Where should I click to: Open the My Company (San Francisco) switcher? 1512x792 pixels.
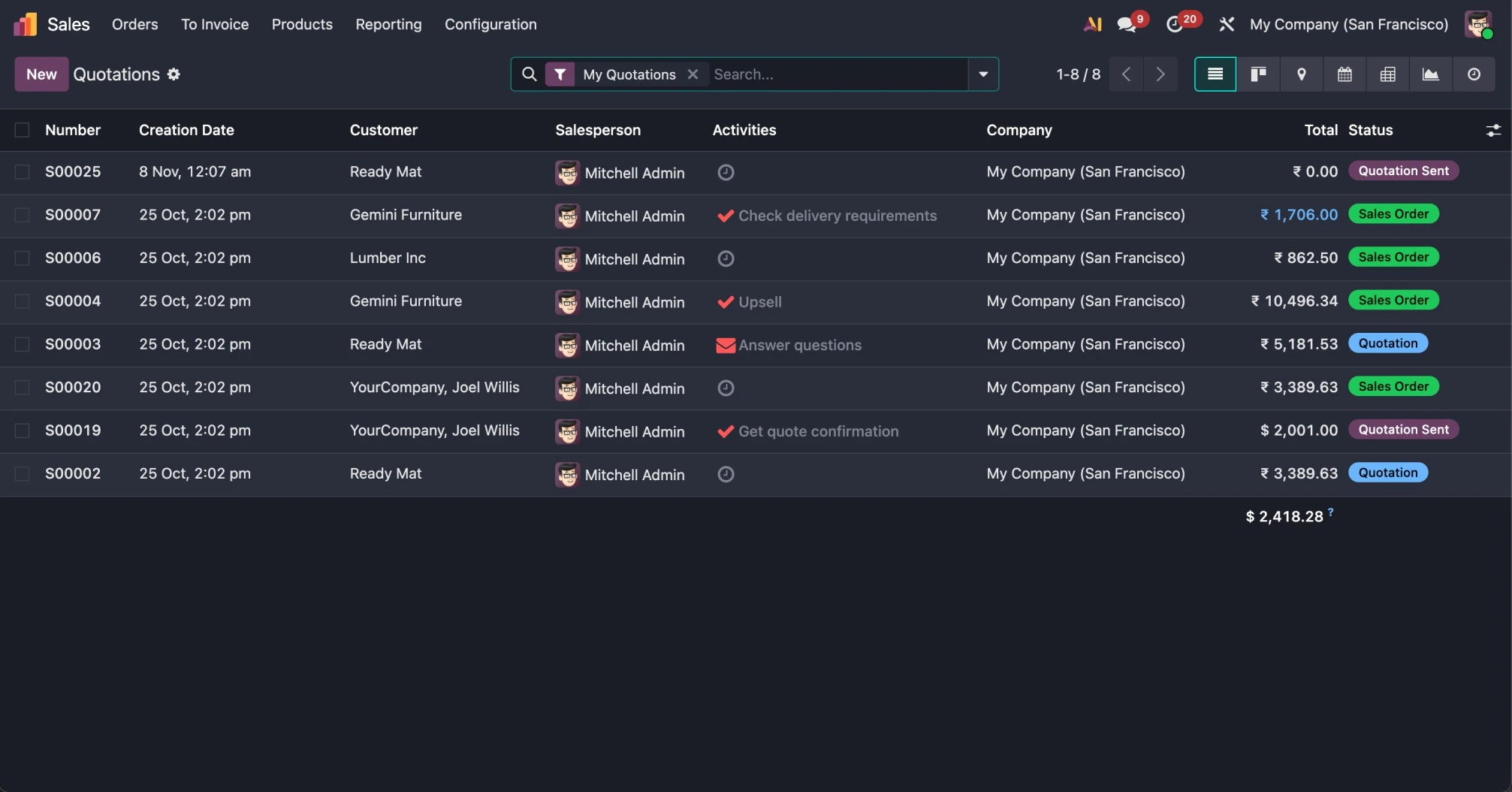pyautogui.click(x=1348, y=25)
